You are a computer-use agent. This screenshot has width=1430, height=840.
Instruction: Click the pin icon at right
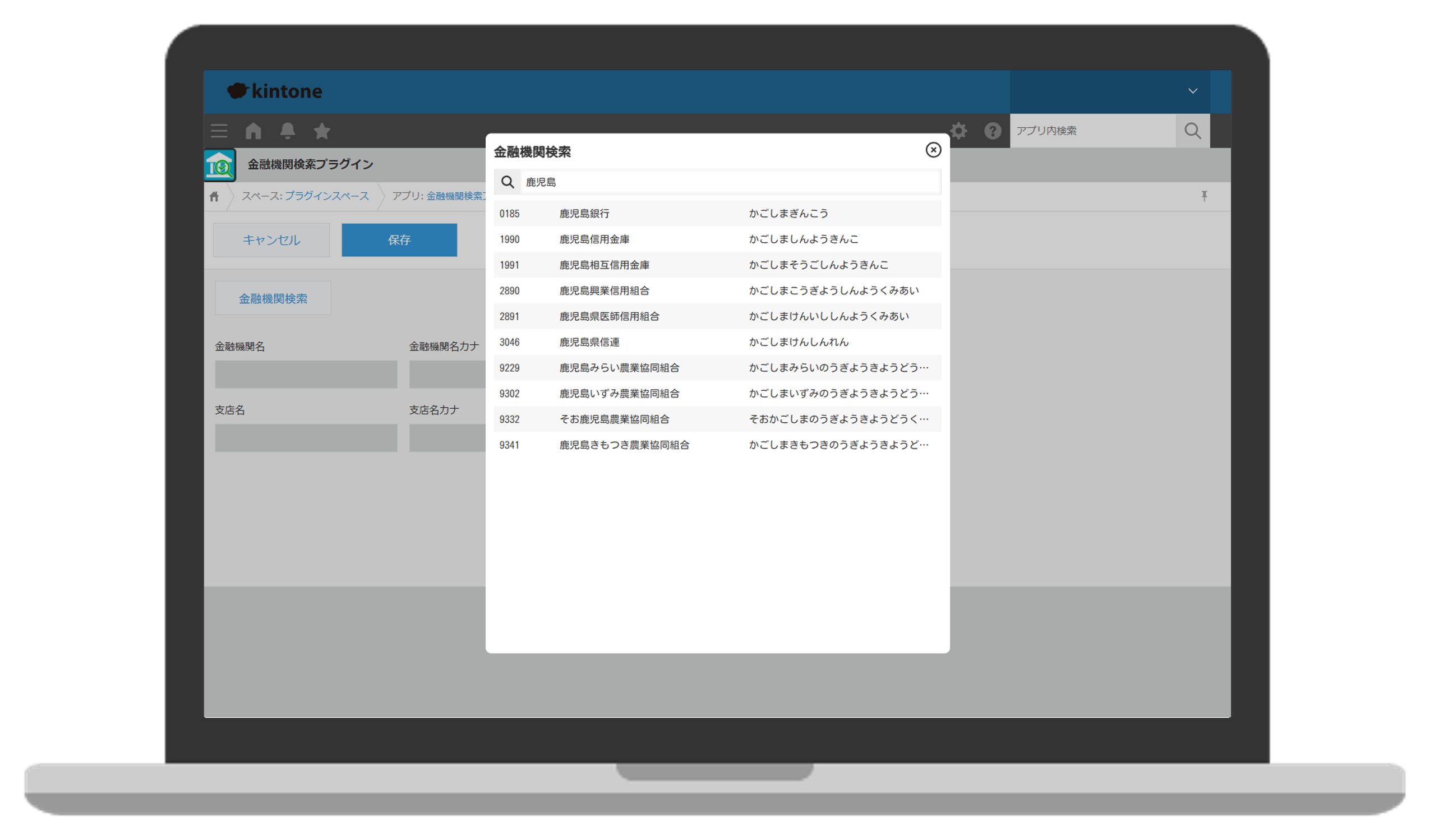(x=1203, y=196)
